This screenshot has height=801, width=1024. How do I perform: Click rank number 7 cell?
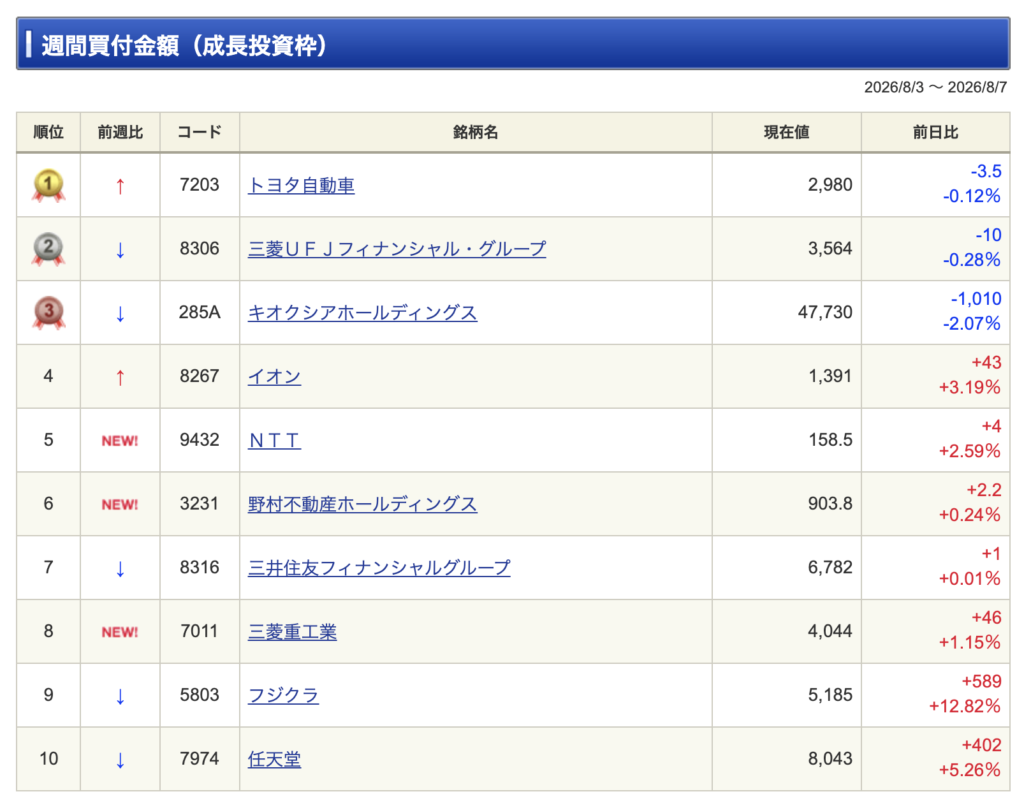(x=48, y=567)
